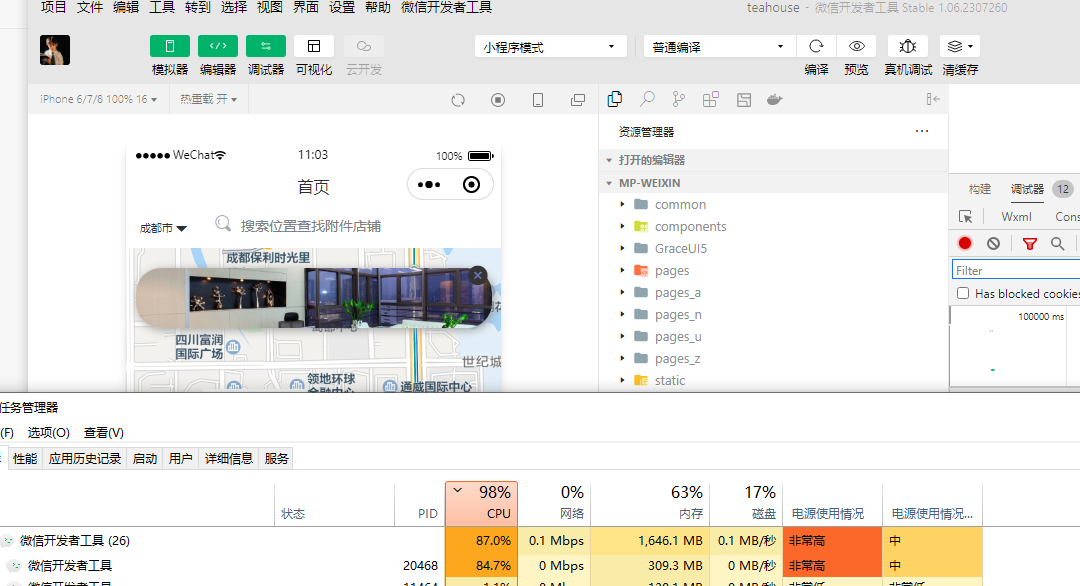Click the network Filter input field
The image size is (1080, 586).
pos(1016,270)
